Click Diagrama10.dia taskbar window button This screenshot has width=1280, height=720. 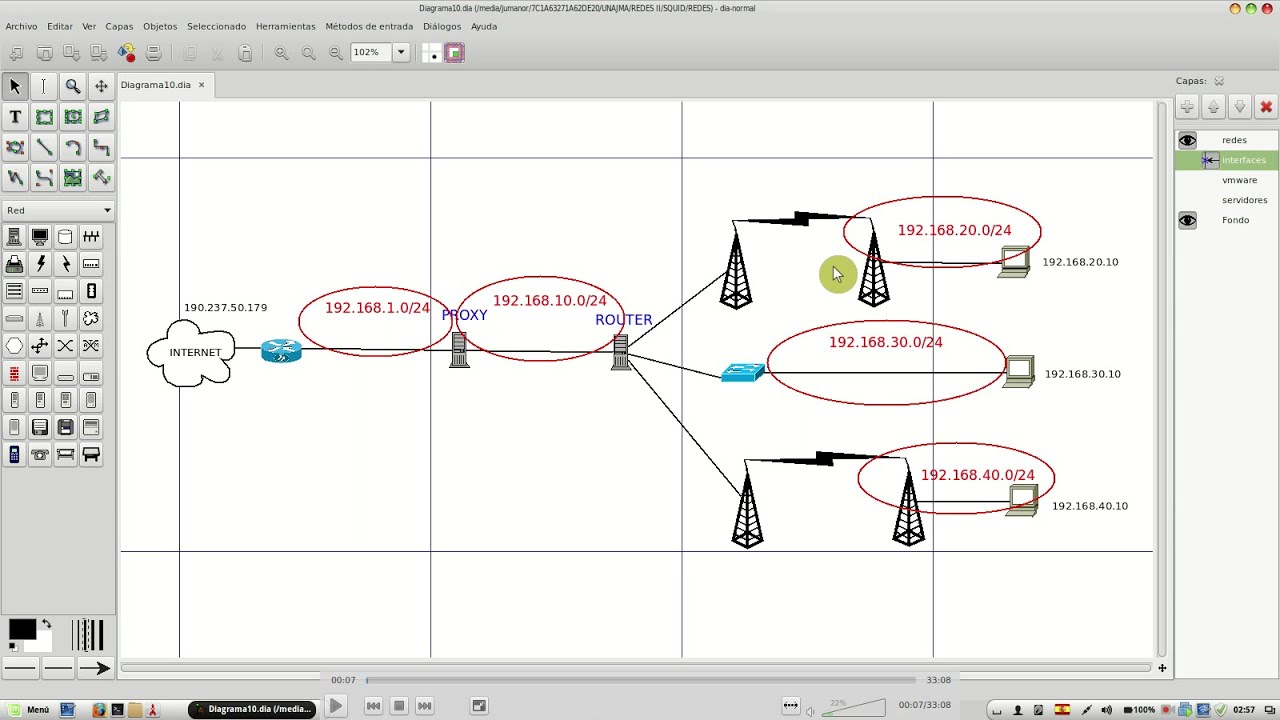pos(252,710)
